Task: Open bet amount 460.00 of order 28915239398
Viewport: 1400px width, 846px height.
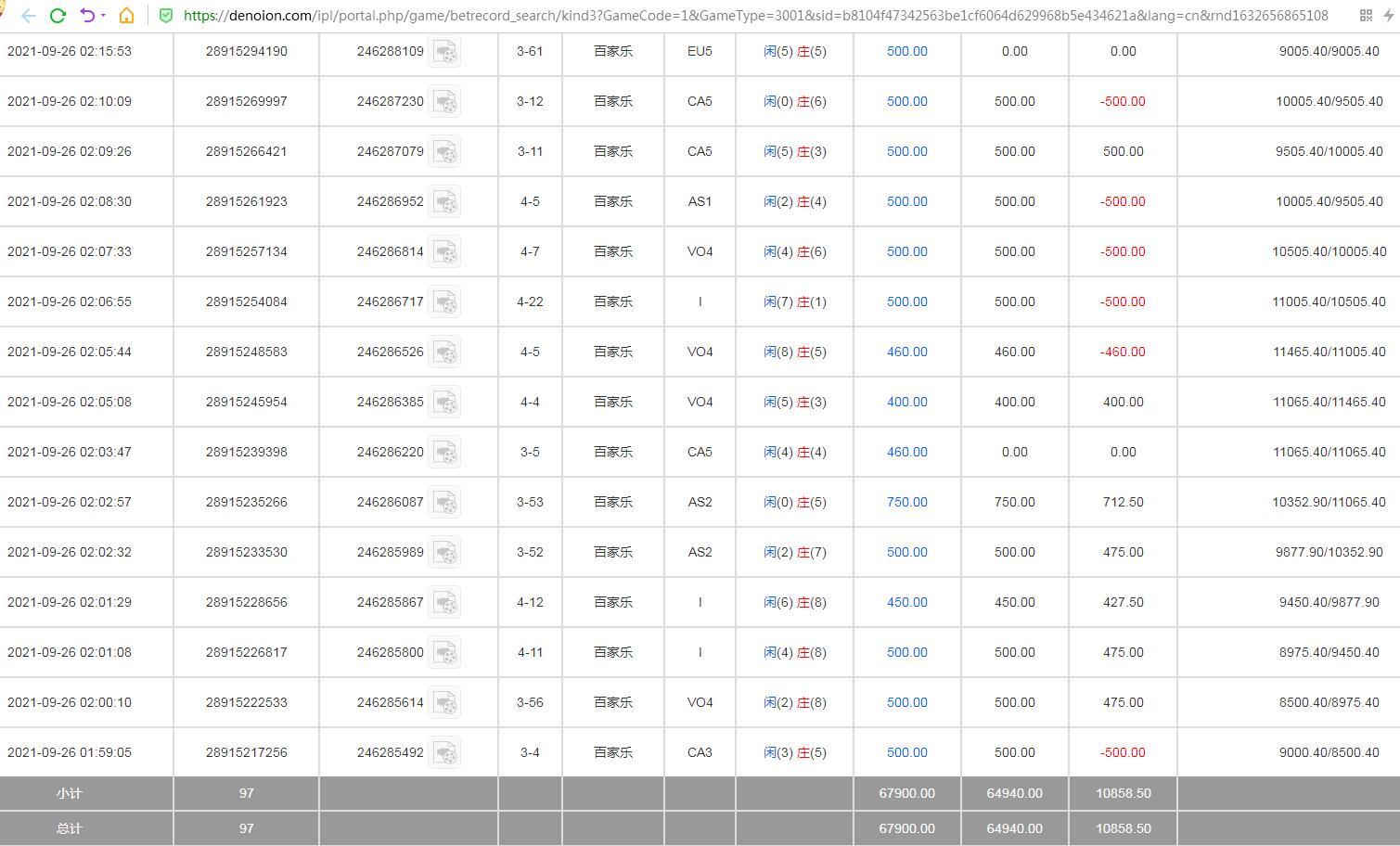Action: coord(907,453)
